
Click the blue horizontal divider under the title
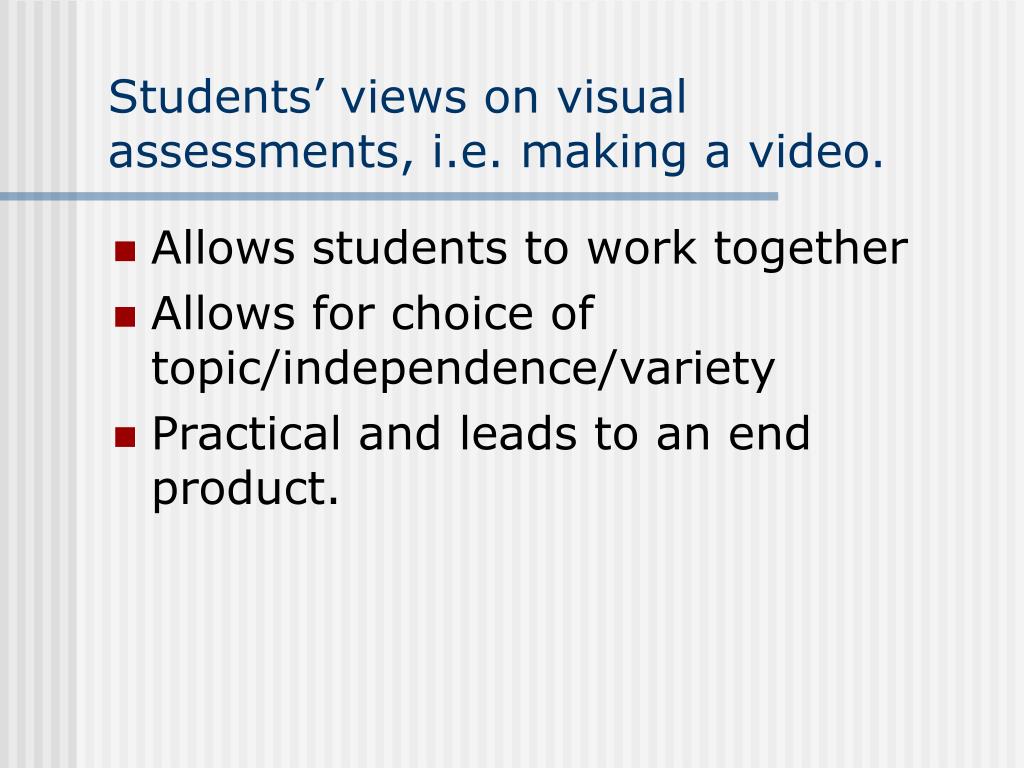[389, 196]
